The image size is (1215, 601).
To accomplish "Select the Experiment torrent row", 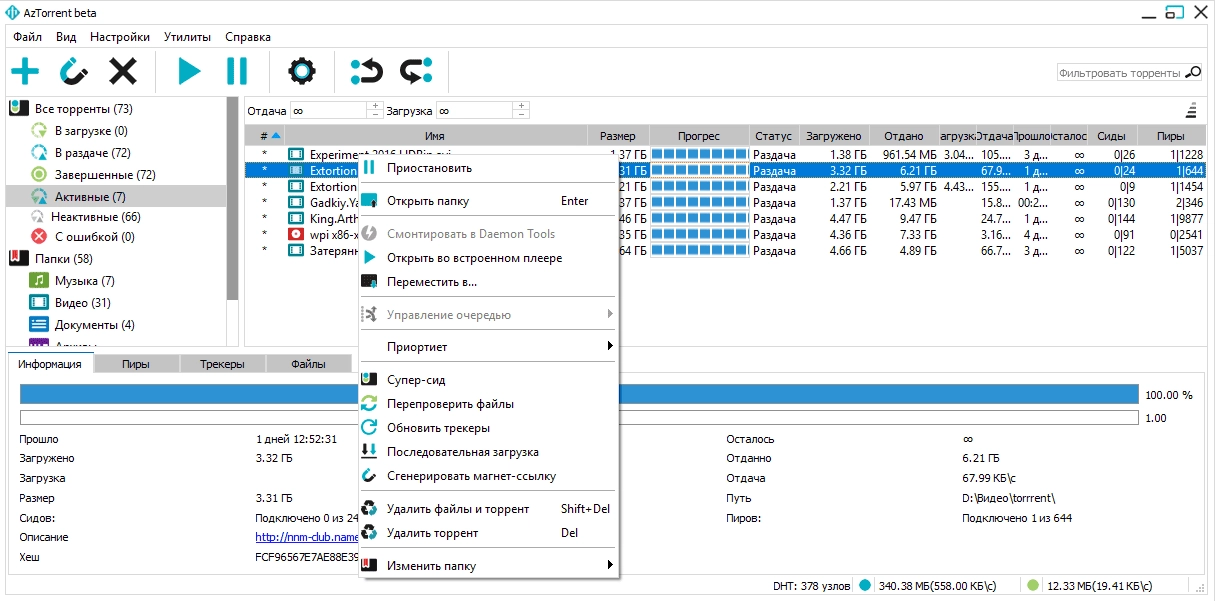I will pyautogui.click(x=725, y=154).
